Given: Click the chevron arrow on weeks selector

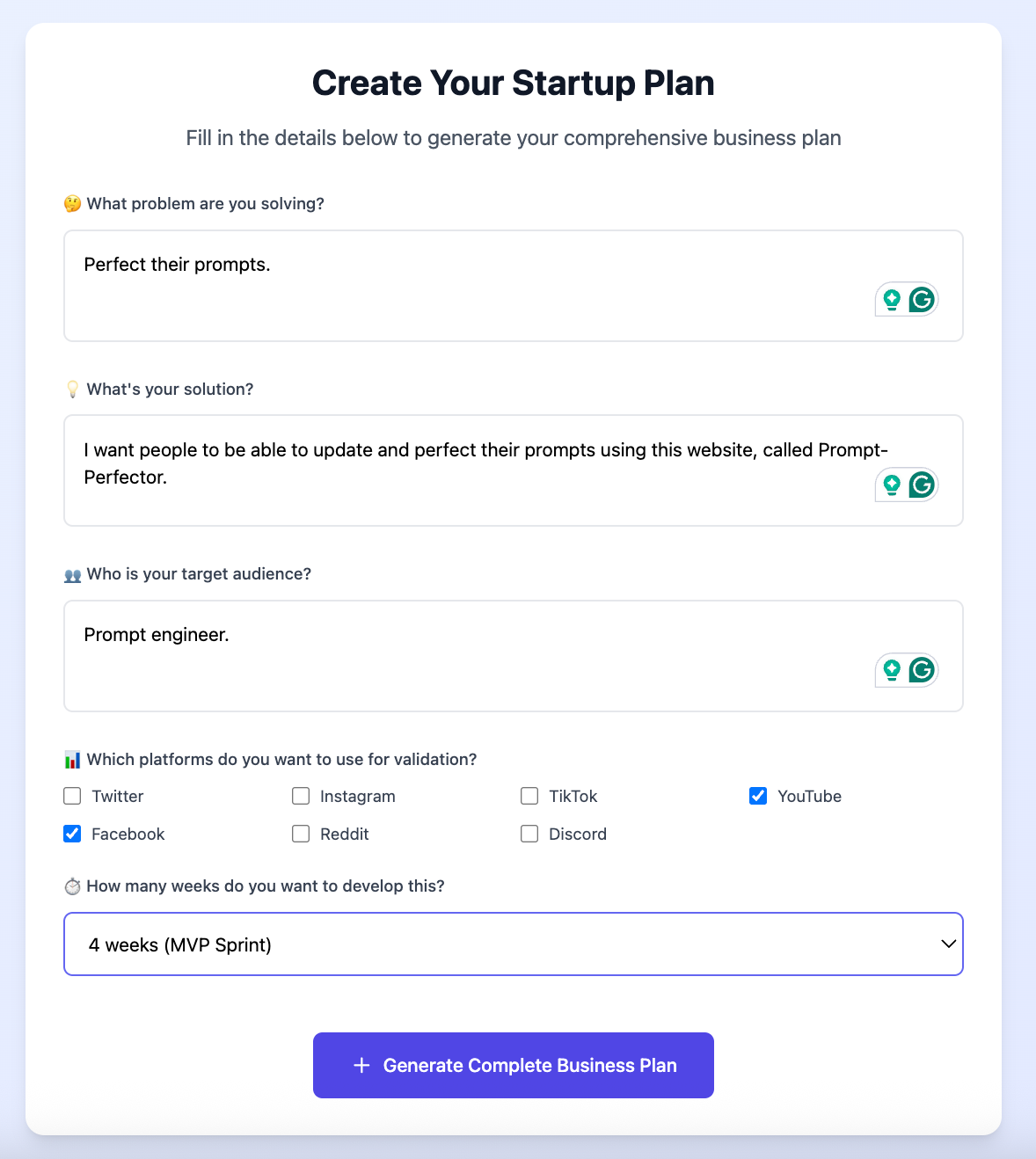Looking at the screenshot, I should click(948, 944).
